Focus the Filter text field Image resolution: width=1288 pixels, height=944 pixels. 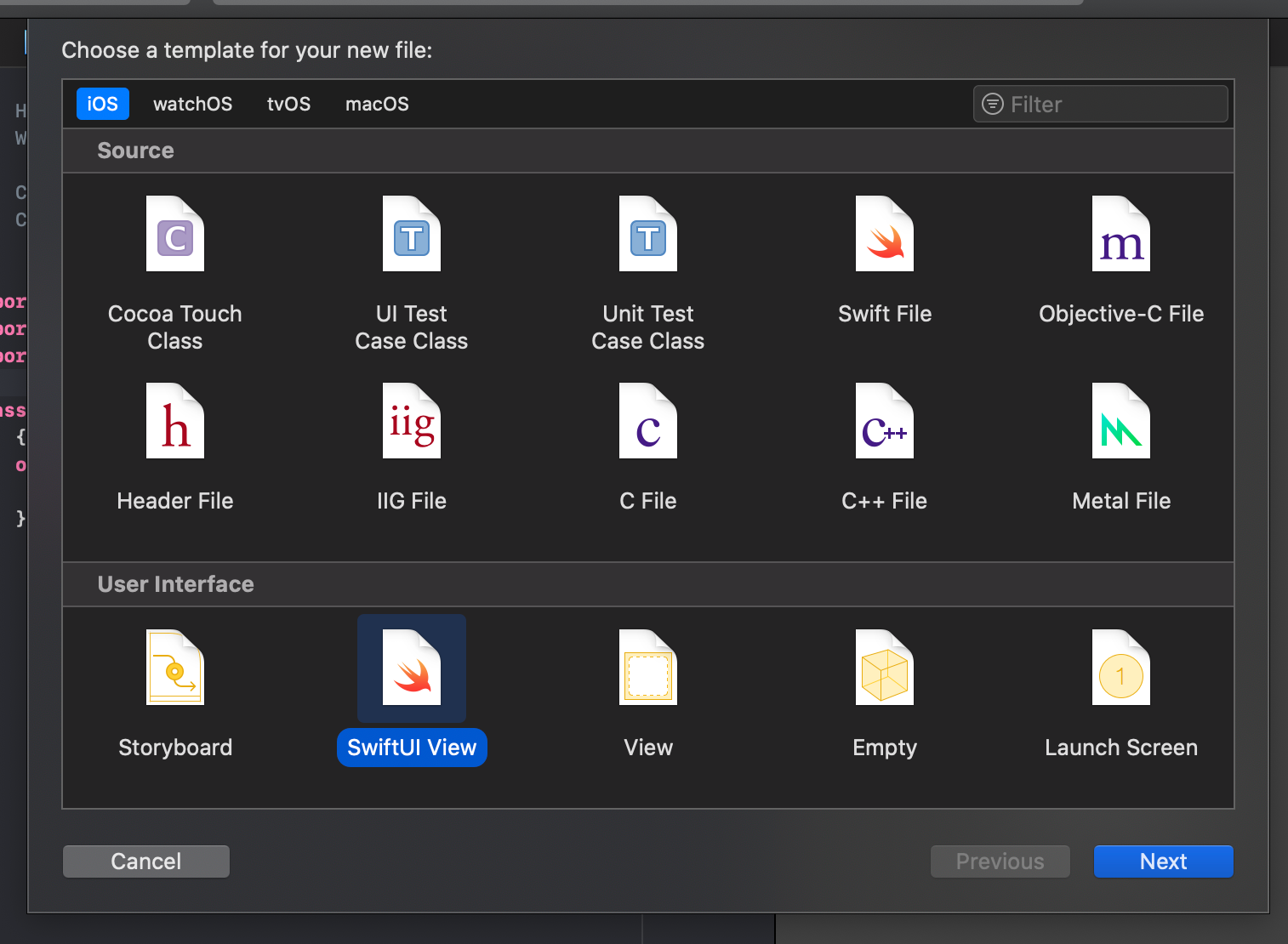pyautogui.click(x=1101, y=104)
